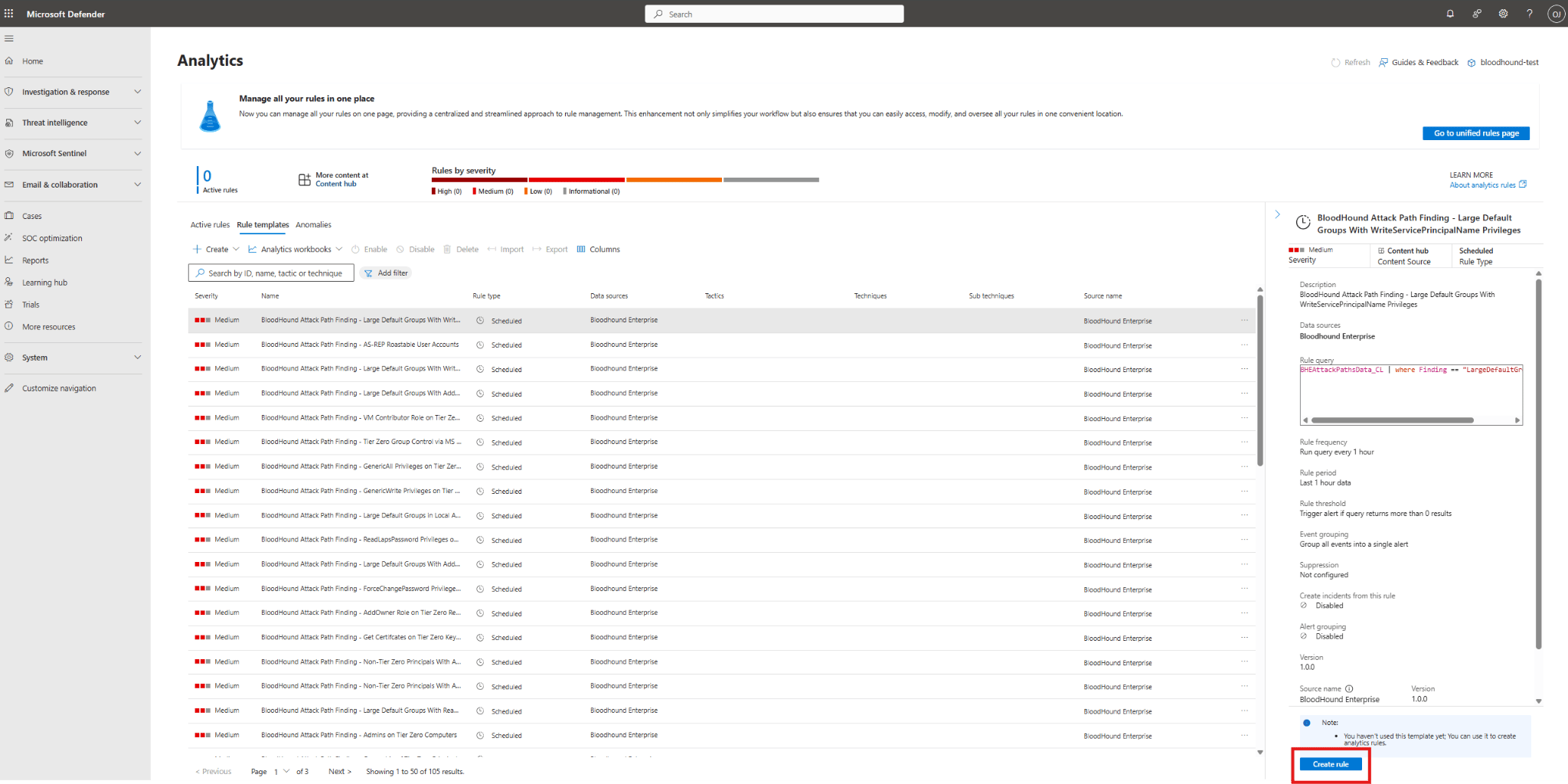Open Learning hub in the navigation
The image size is (1568, 784).
[44, 283]
